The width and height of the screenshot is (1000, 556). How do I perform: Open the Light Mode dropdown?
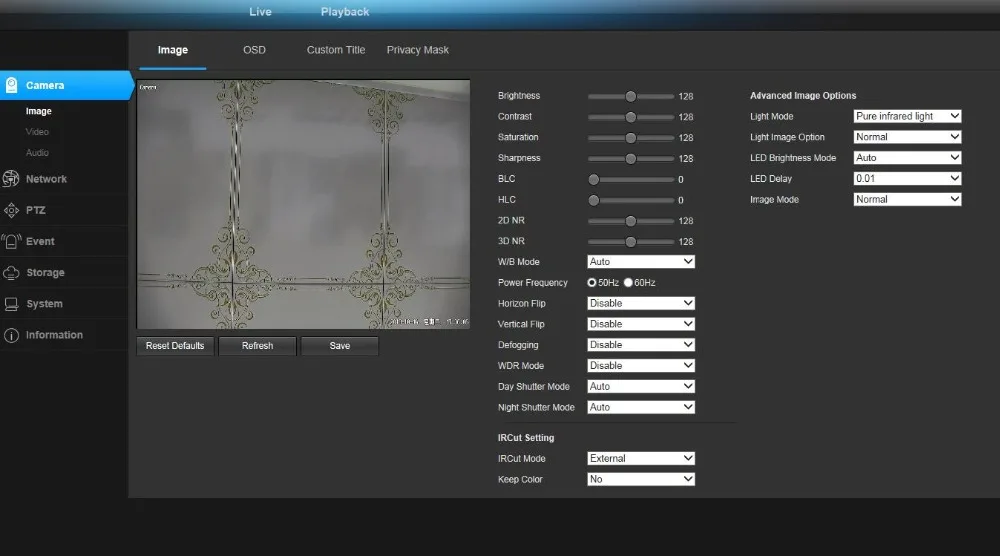[x=907, y=116]
